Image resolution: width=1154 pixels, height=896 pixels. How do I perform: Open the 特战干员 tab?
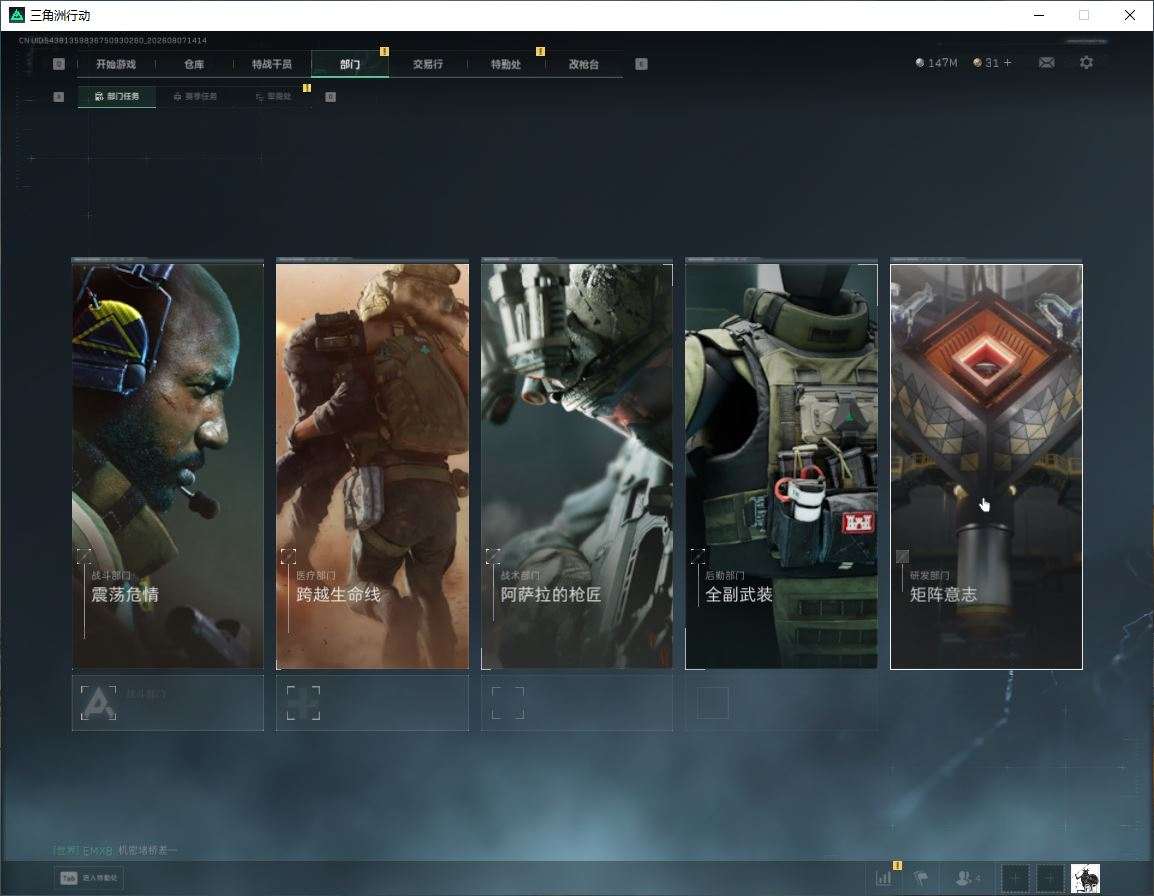pyautogui.click(x=272, y=64)
